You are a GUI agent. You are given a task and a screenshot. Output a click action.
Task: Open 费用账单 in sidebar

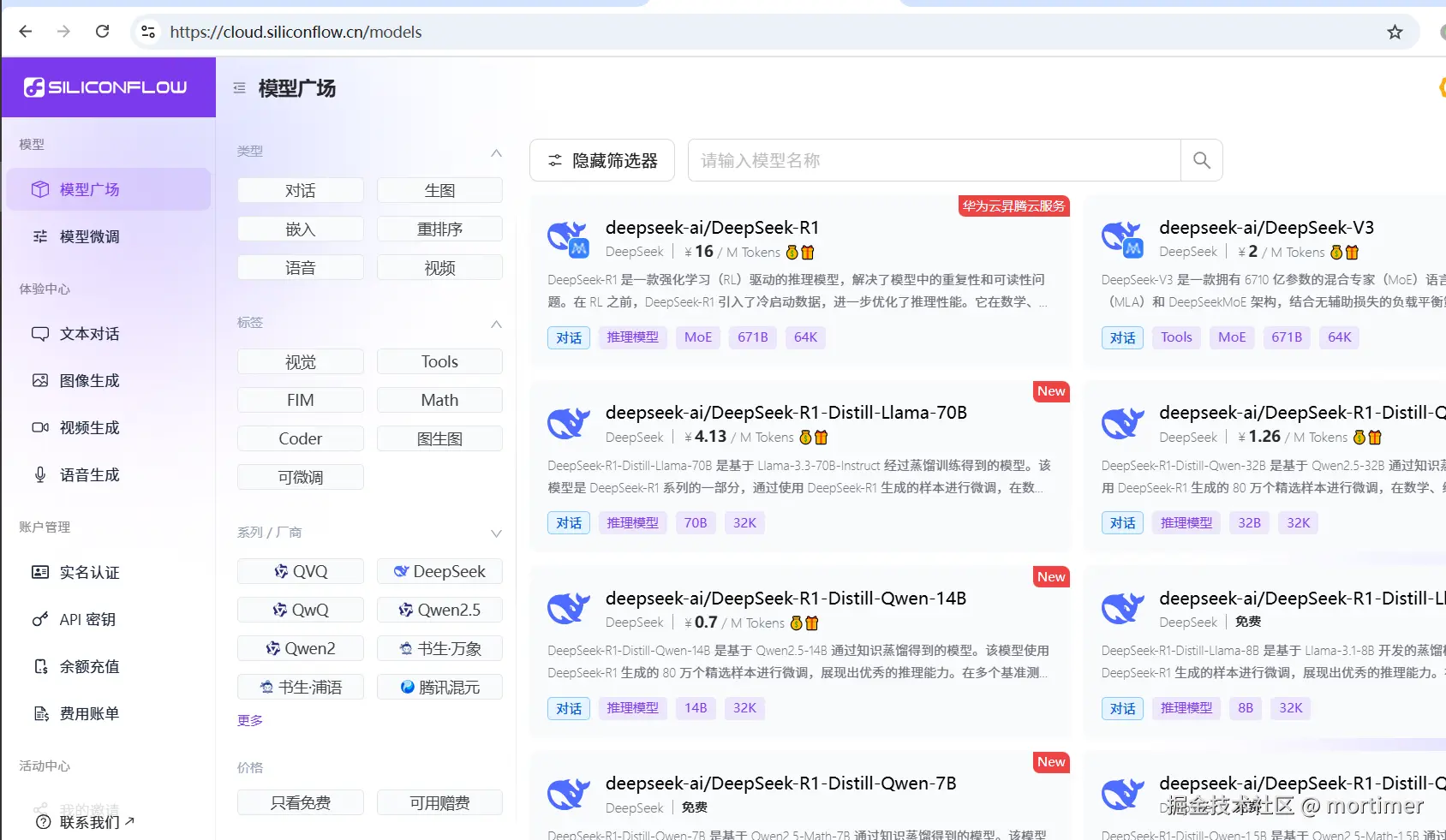tap(108, 713)
